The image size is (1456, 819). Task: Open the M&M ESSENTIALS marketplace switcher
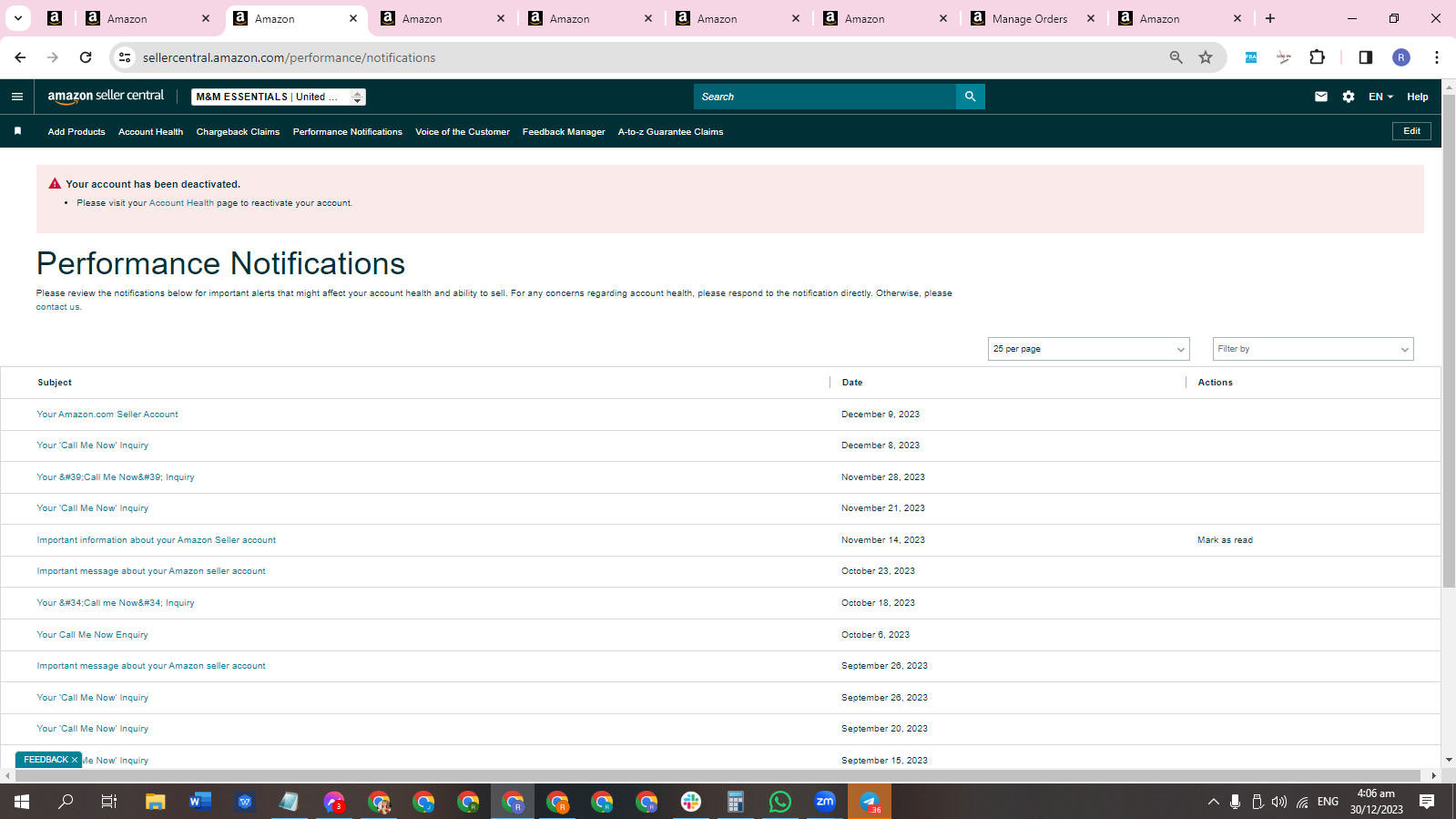(x=279, y=97)
